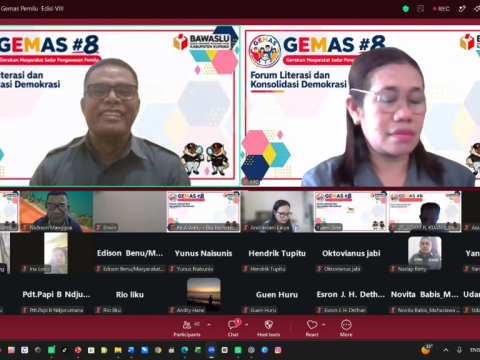This screenshot has width=480, height=360.
Task: Click muted mic icon on Yunus Naisunis label
Action: [172, 269]
